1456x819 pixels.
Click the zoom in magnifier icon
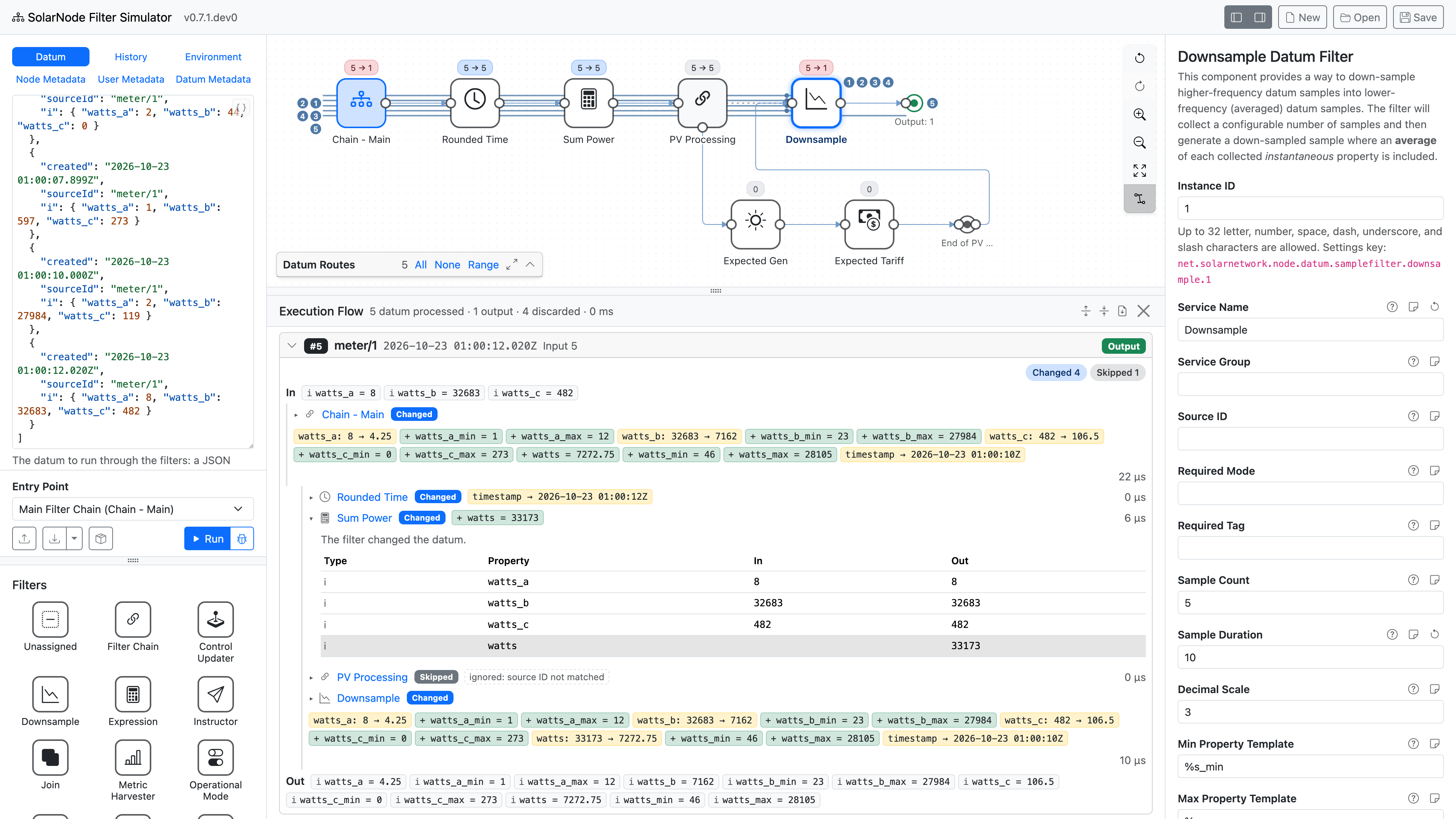pos(1139,114)
